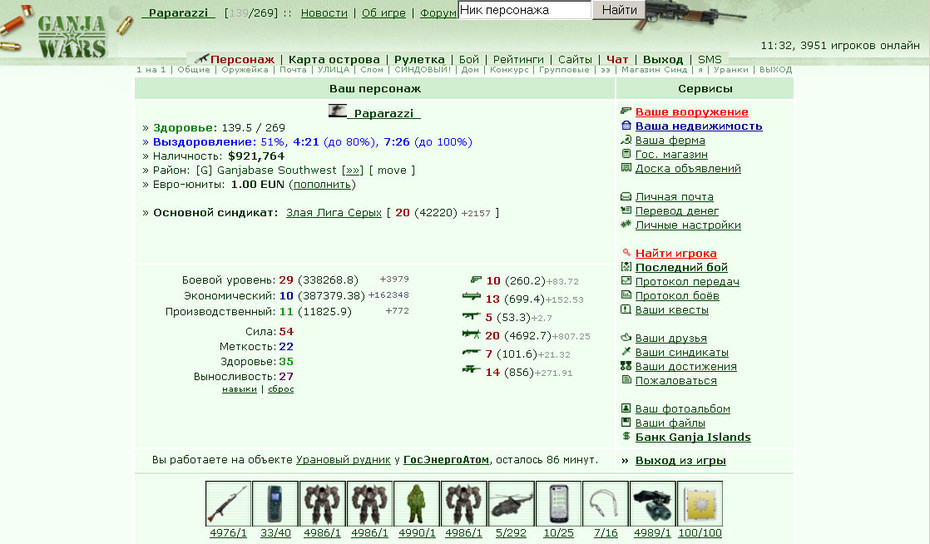Image resolution: width=930 pixels, height=544 pixels.
Task: Click the pistol skill icon at level 10
Action: (x=476, y=279)
